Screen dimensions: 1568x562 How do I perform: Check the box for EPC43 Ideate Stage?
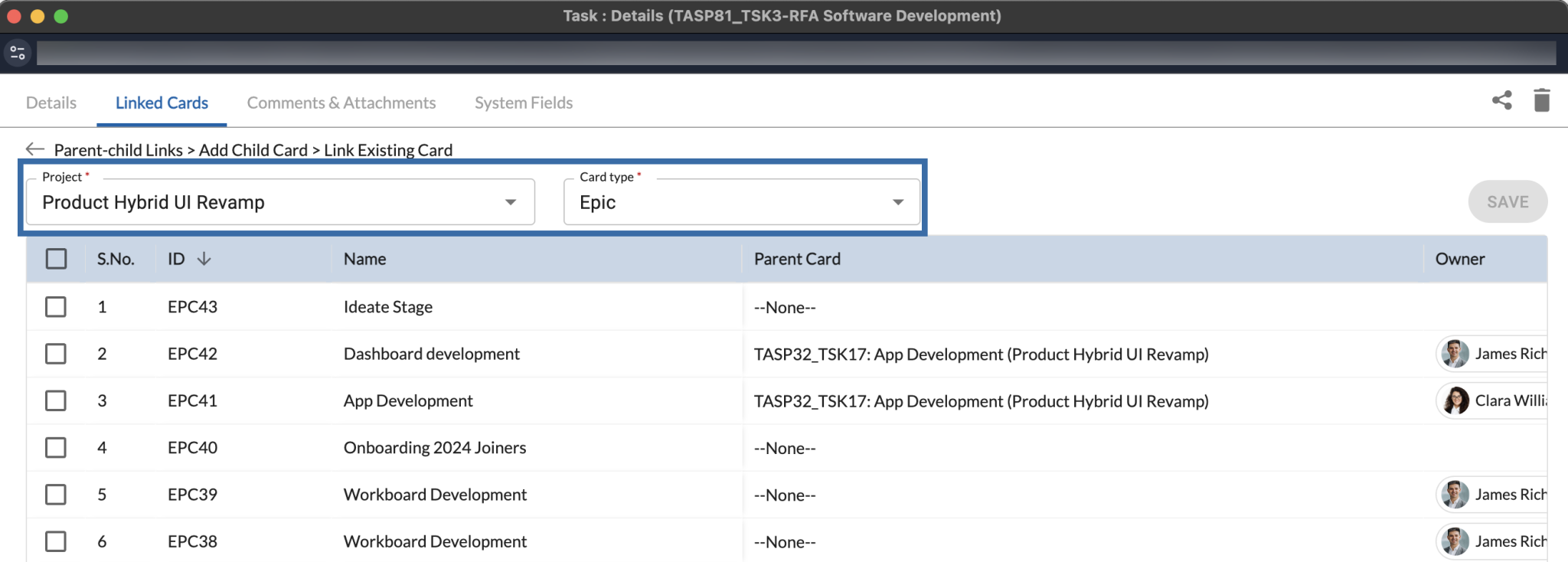56,307
